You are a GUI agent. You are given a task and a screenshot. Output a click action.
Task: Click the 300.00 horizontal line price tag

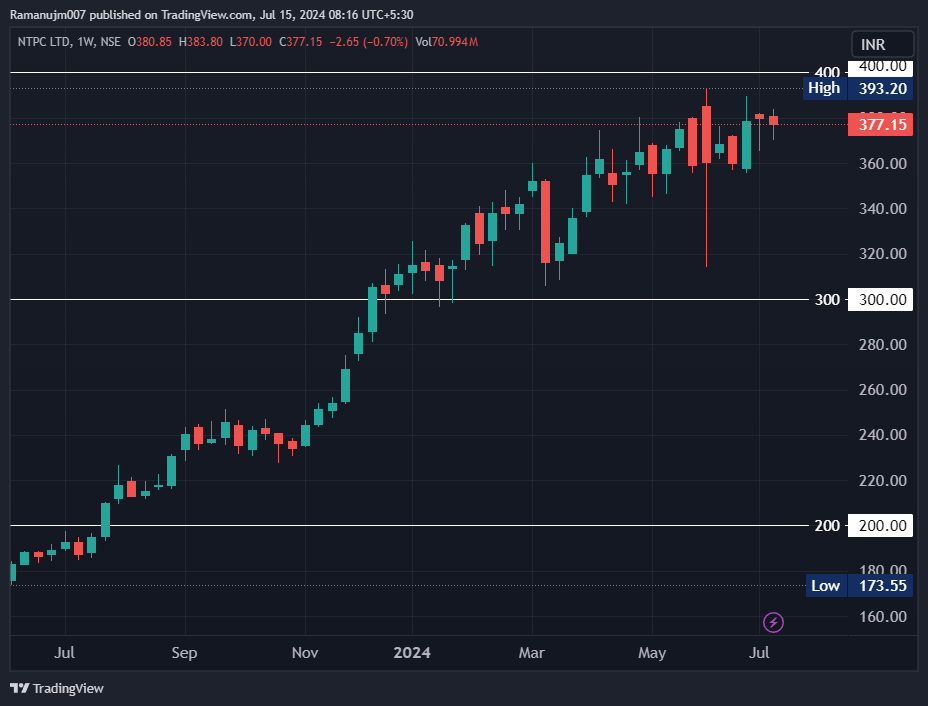880,299
